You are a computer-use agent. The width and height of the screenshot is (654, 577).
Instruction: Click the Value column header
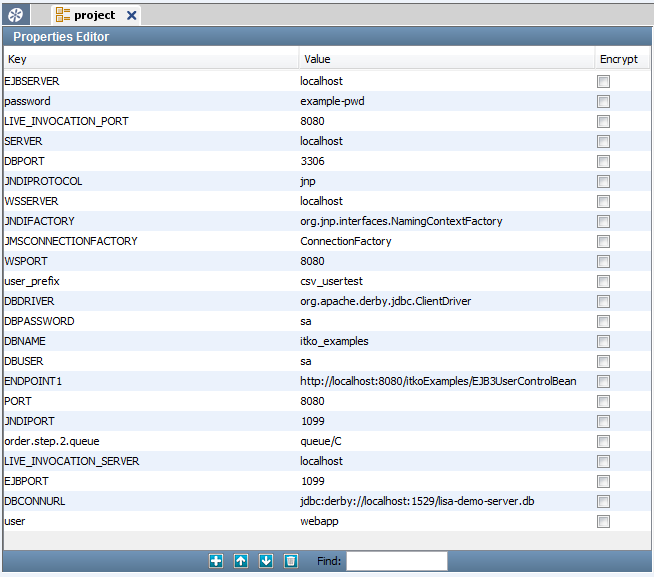(x=446, y=59)
